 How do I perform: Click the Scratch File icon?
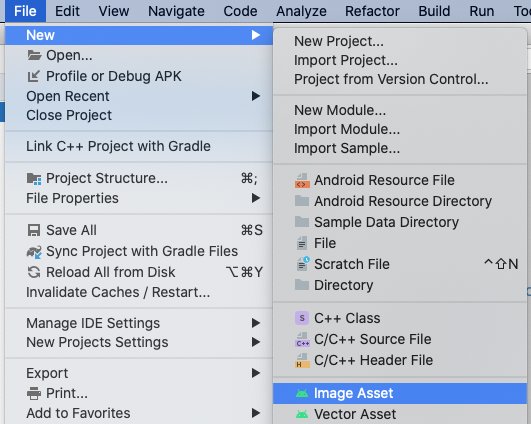[302, 264]
